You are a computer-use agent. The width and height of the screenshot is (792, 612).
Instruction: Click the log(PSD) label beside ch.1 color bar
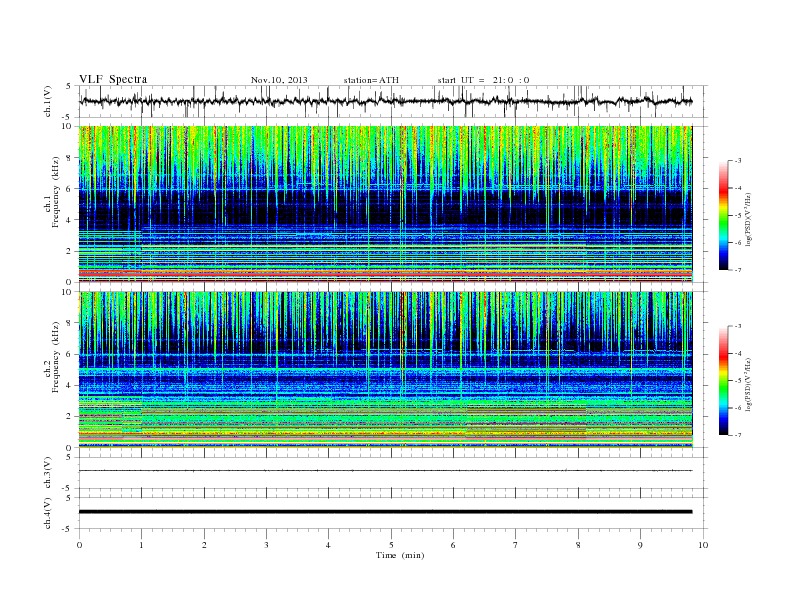click(748, 218)
